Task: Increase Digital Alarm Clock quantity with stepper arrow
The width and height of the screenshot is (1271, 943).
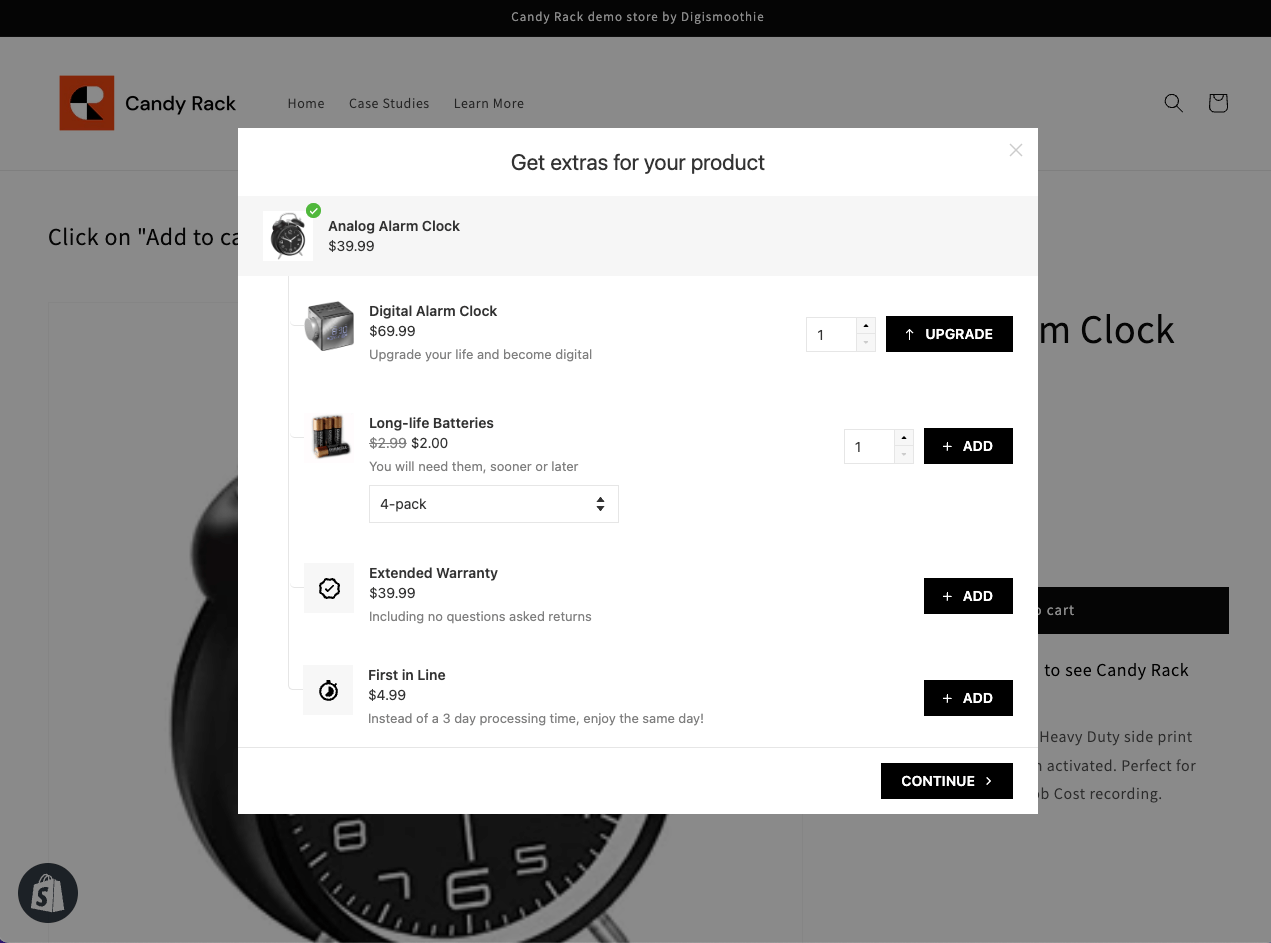Action: pos(865,323)
